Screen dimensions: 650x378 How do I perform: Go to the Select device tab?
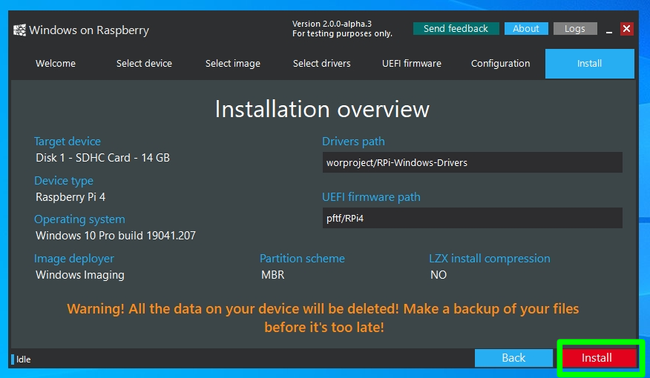coord(144,63)
